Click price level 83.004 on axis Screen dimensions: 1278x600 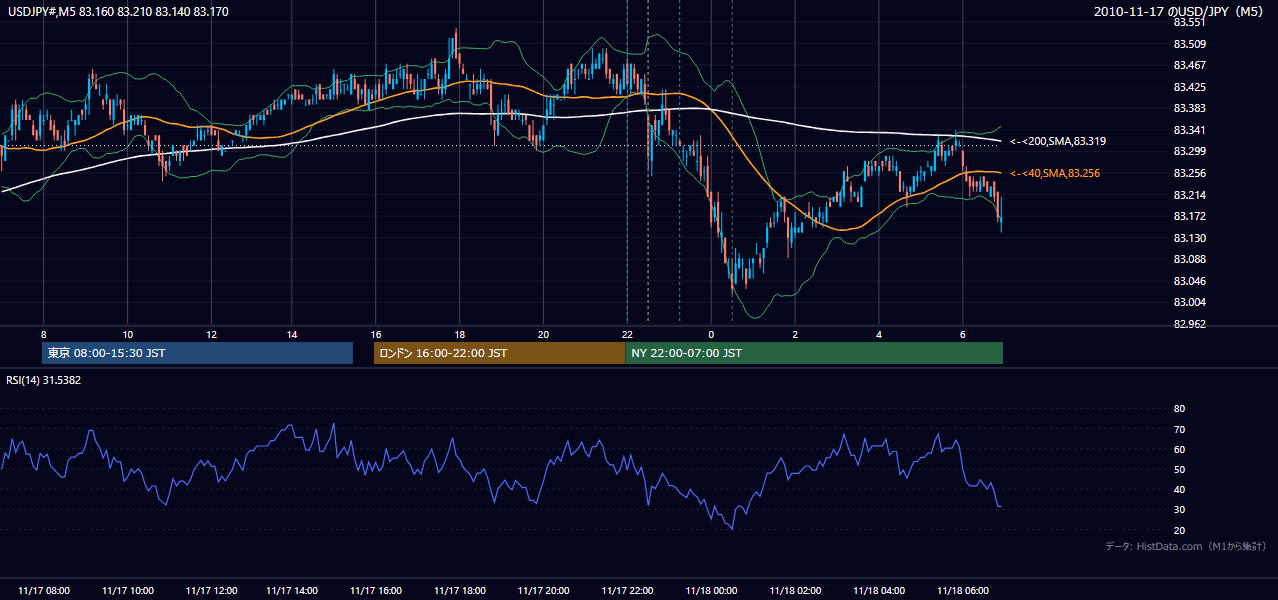point(1188,302)
